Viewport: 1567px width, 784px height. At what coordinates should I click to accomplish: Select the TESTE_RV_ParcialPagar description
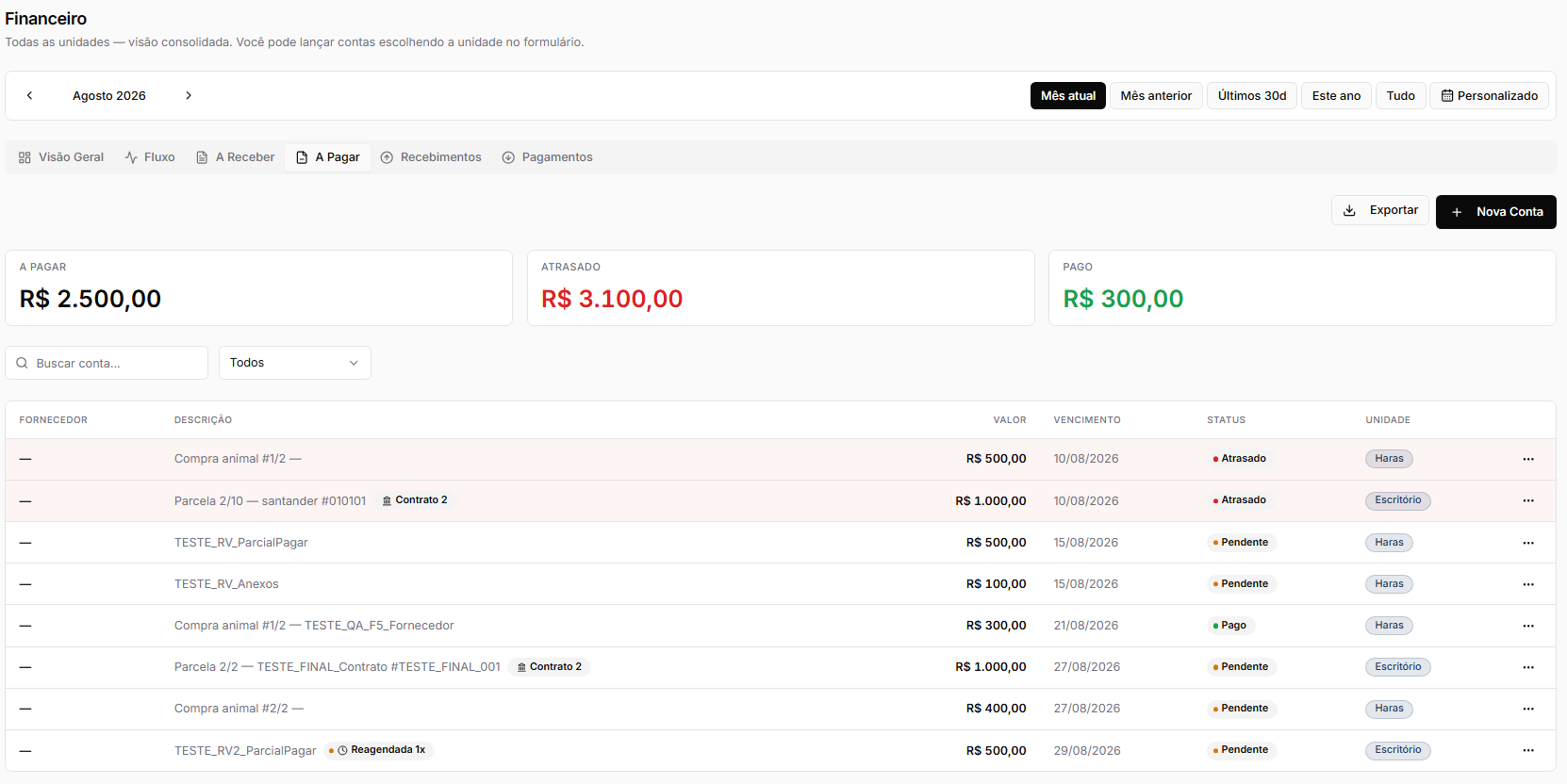point(241,543)
